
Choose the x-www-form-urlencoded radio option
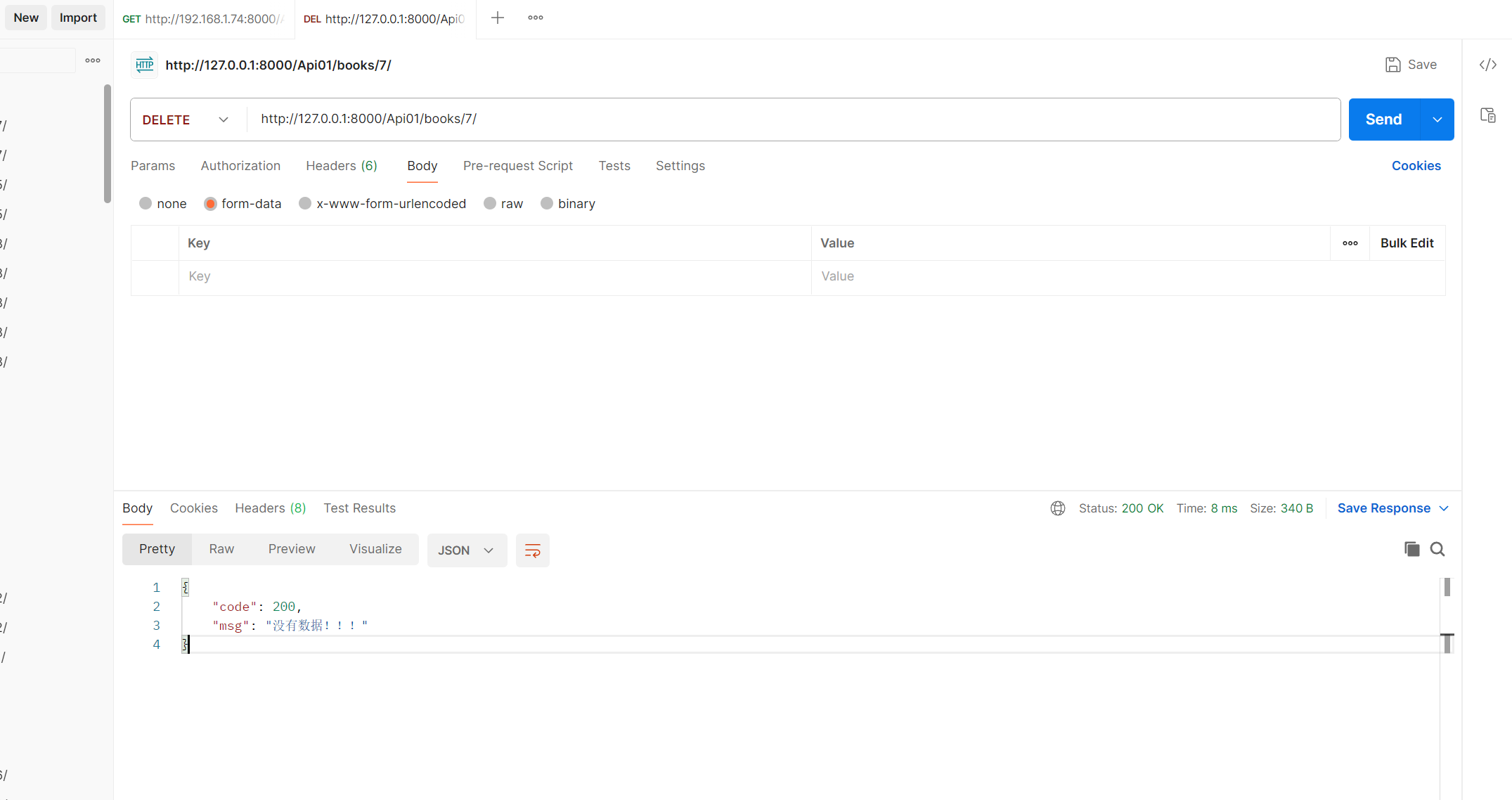305,204
